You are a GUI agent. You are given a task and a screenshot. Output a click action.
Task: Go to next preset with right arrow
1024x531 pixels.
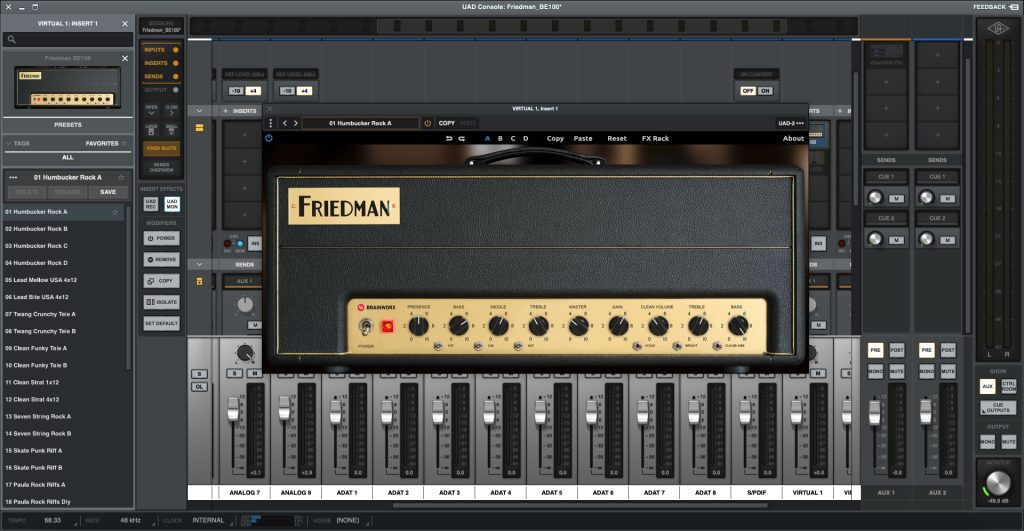click(x=295, y=123)
